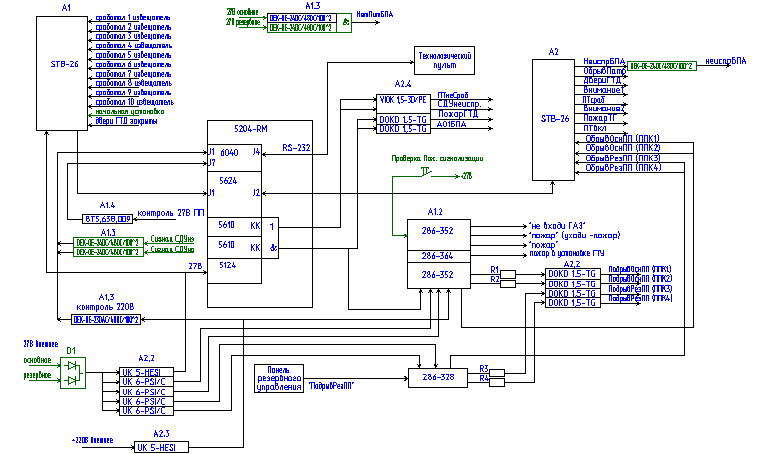Click the "НапПитБПА" output label
This screenshot has height=454, width=769.
coord(375,15)
